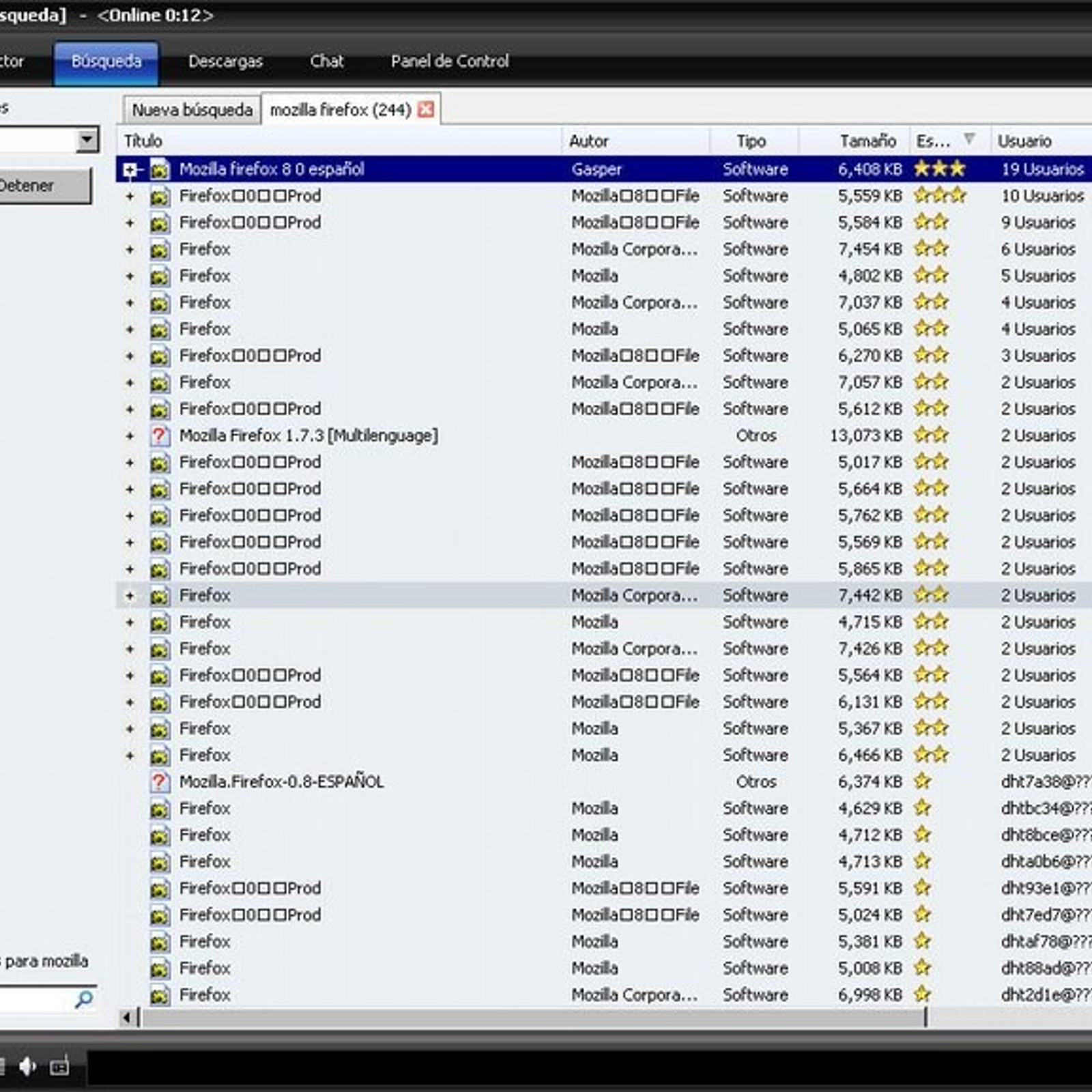Click file icon of the 6,270 KB result
The width and height of the screenshot is (1092, 1092).
pyautogui.click(x=160, y=356)
